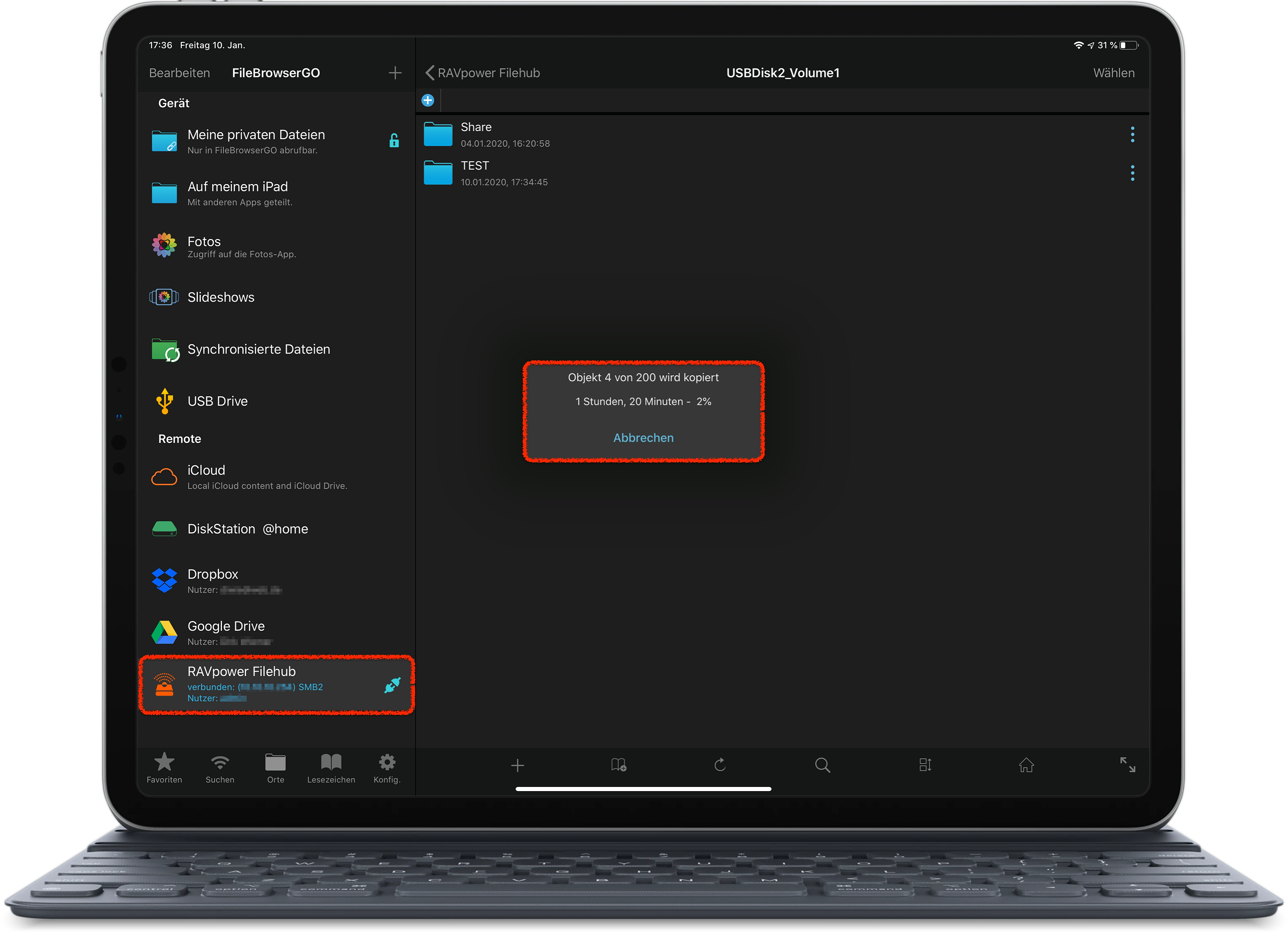Toggle the lock on Meine privaten Dateien
Screen dimensions: 1288x932
point(394,140)
